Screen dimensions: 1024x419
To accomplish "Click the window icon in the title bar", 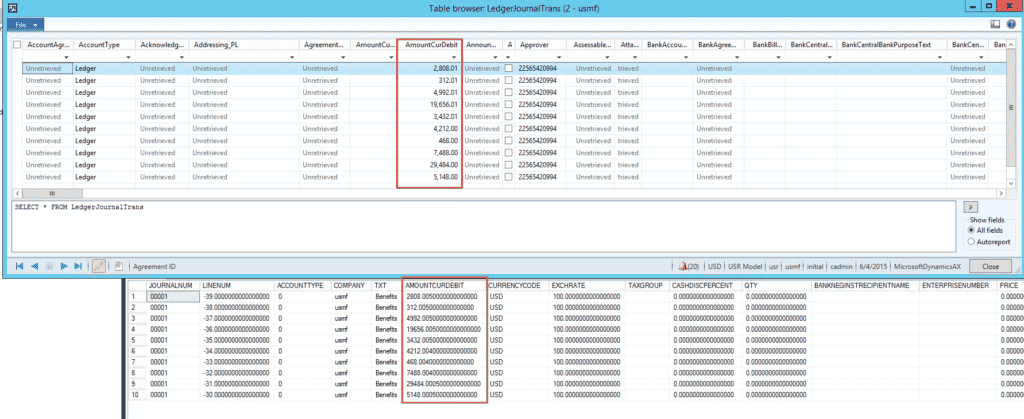I will coord(13,8).
